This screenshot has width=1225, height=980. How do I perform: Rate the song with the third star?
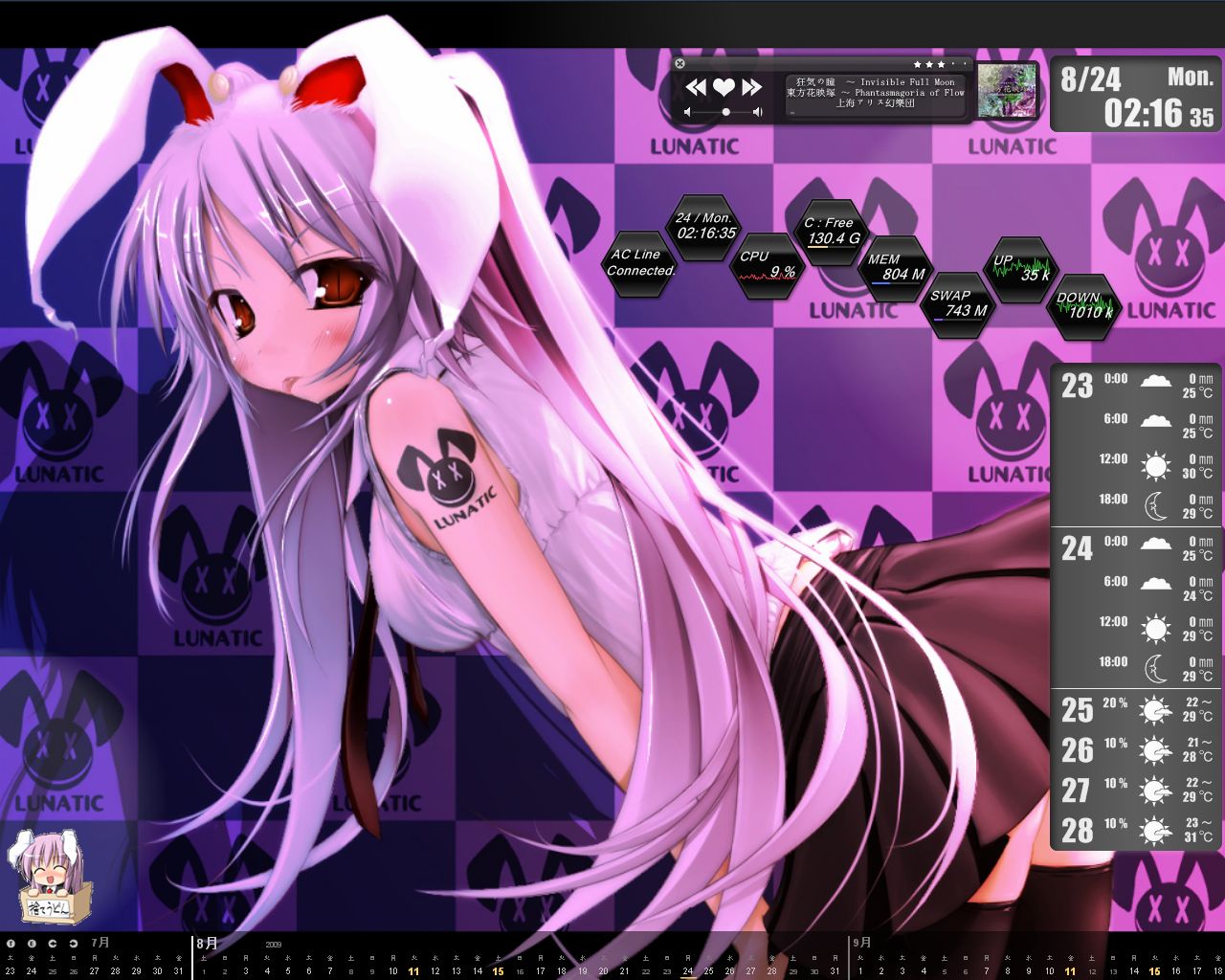pyautogui.click(x=942, y=64)
